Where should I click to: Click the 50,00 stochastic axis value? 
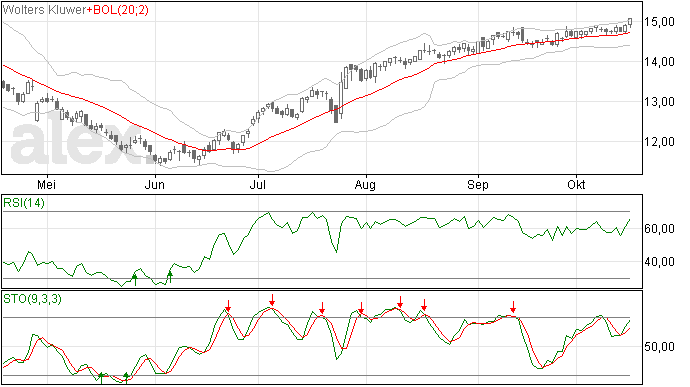tap(659, 347)
